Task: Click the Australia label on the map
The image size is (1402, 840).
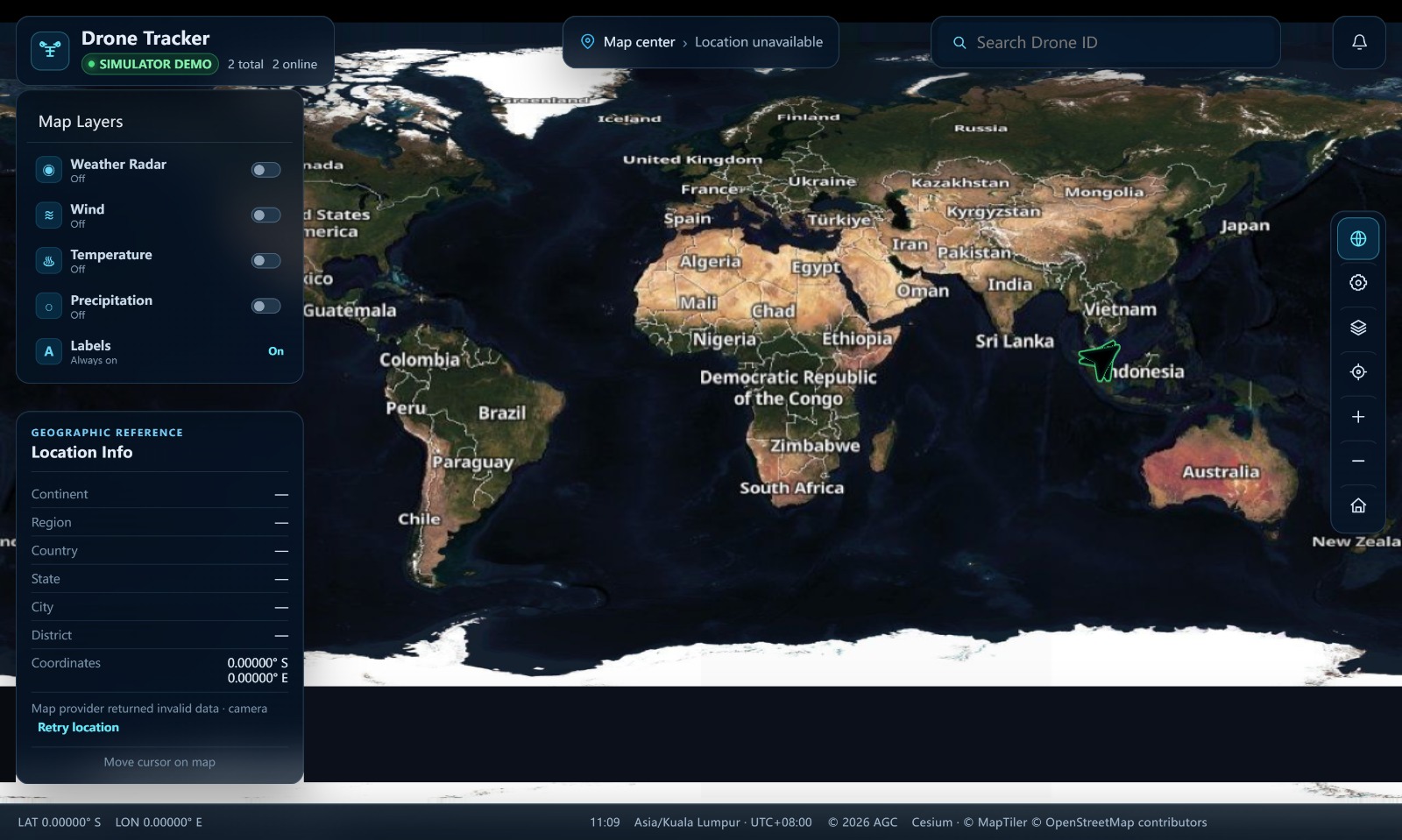Action: pyautogui.click(x=1221, y=471)
